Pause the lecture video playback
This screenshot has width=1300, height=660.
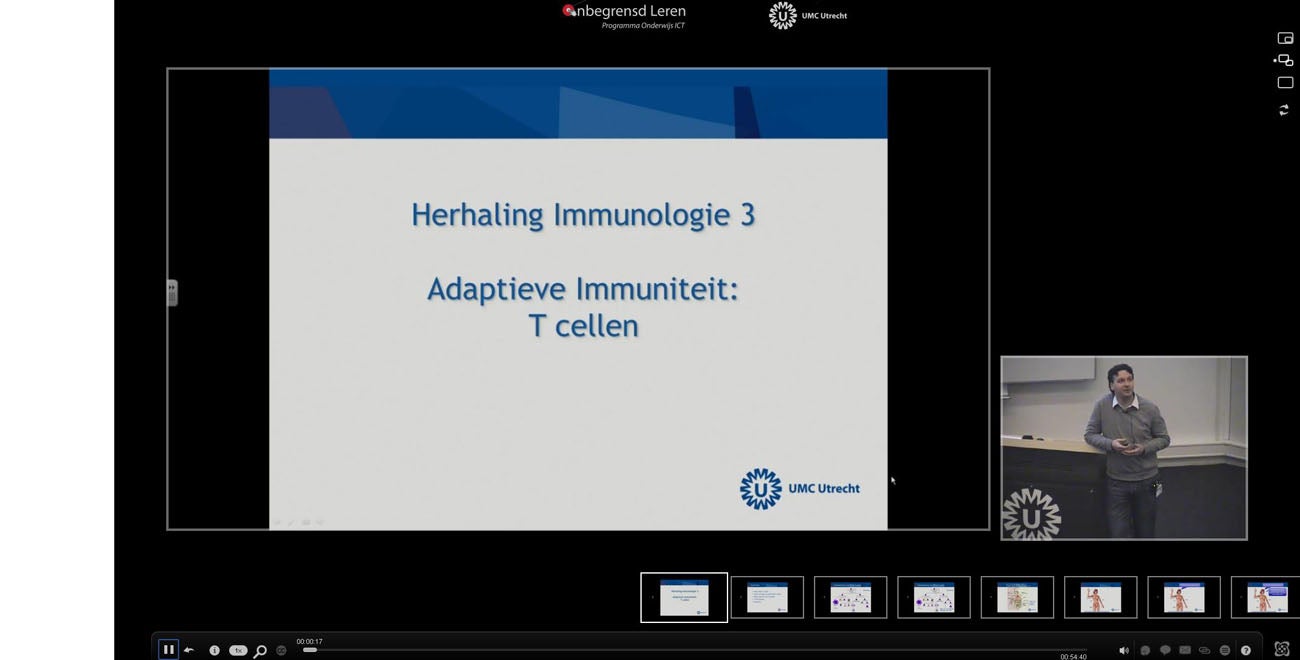[168, 650]
